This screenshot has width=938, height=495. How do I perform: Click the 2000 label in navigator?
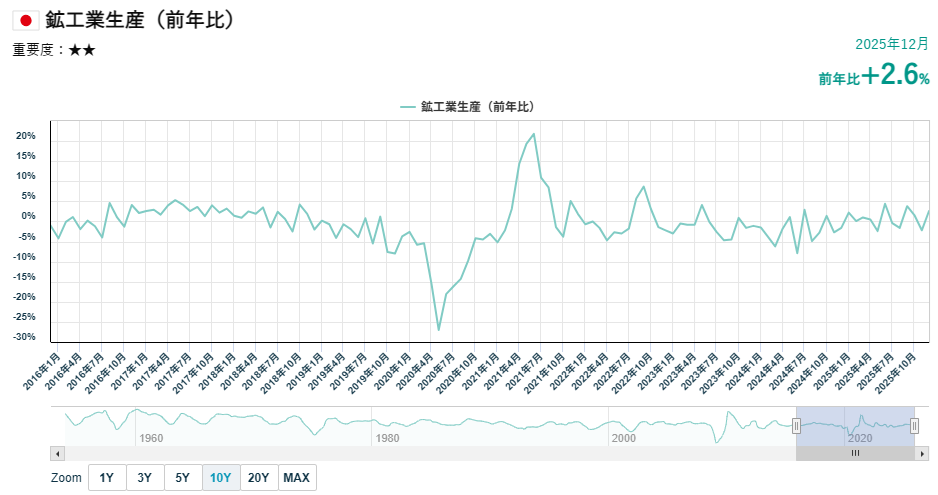(x=623, y=438)
